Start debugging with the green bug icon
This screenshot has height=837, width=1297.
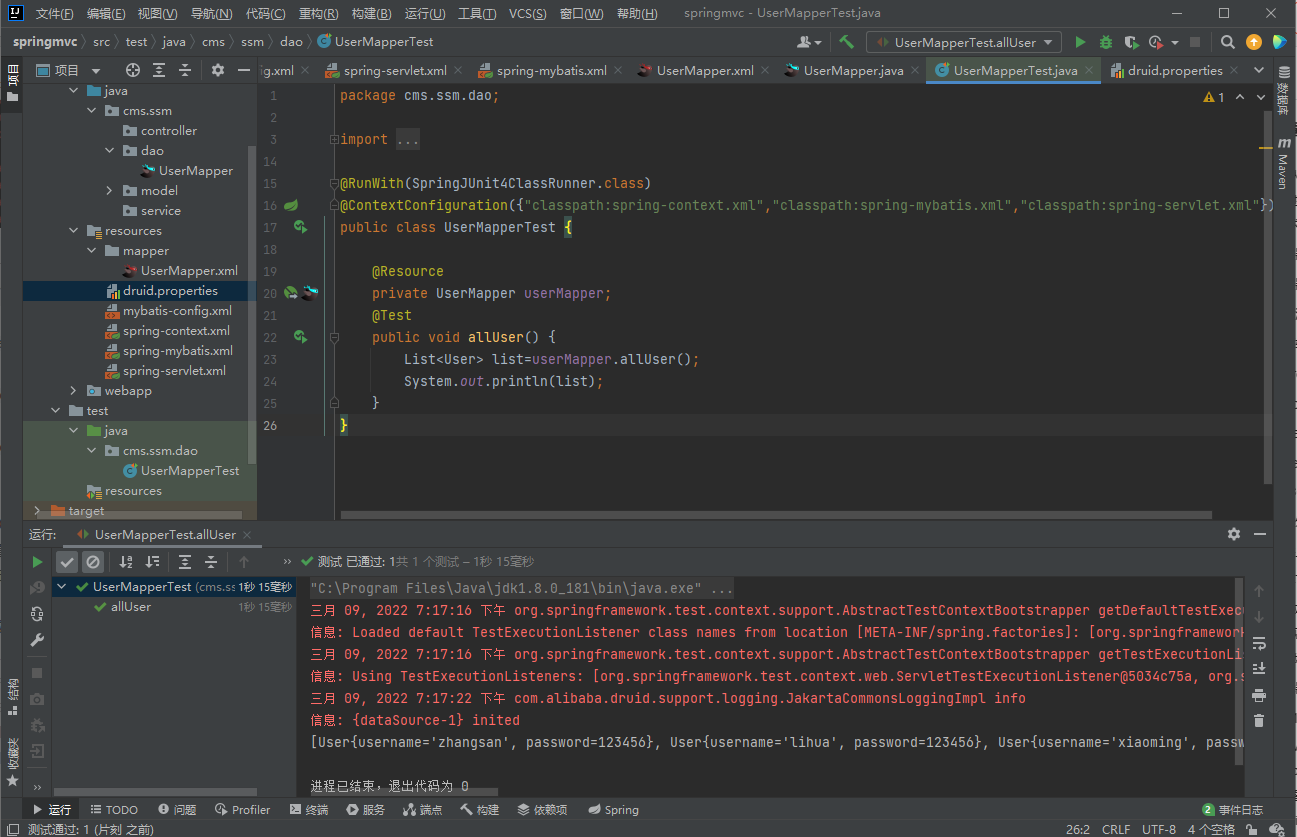tap(1105, 42)
